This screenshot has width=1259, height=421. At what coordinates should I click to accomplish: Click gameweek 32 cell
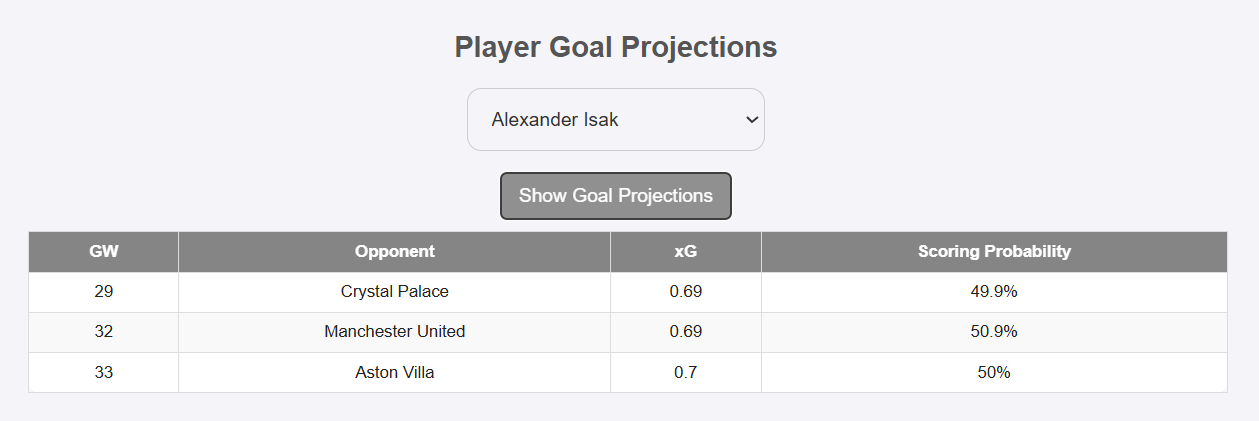[x=104, y=332]
